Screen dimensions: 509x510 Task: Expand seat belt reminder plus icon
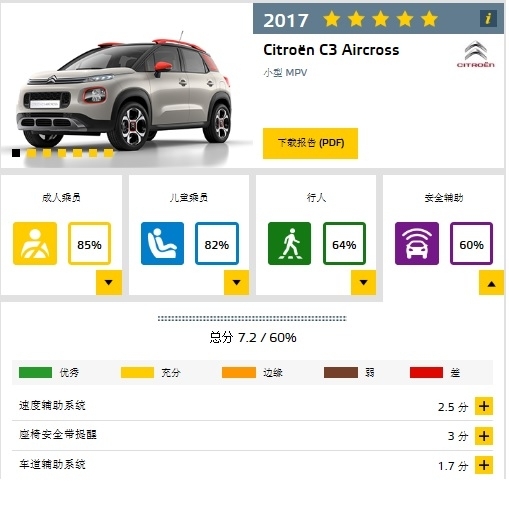point(486,438)
